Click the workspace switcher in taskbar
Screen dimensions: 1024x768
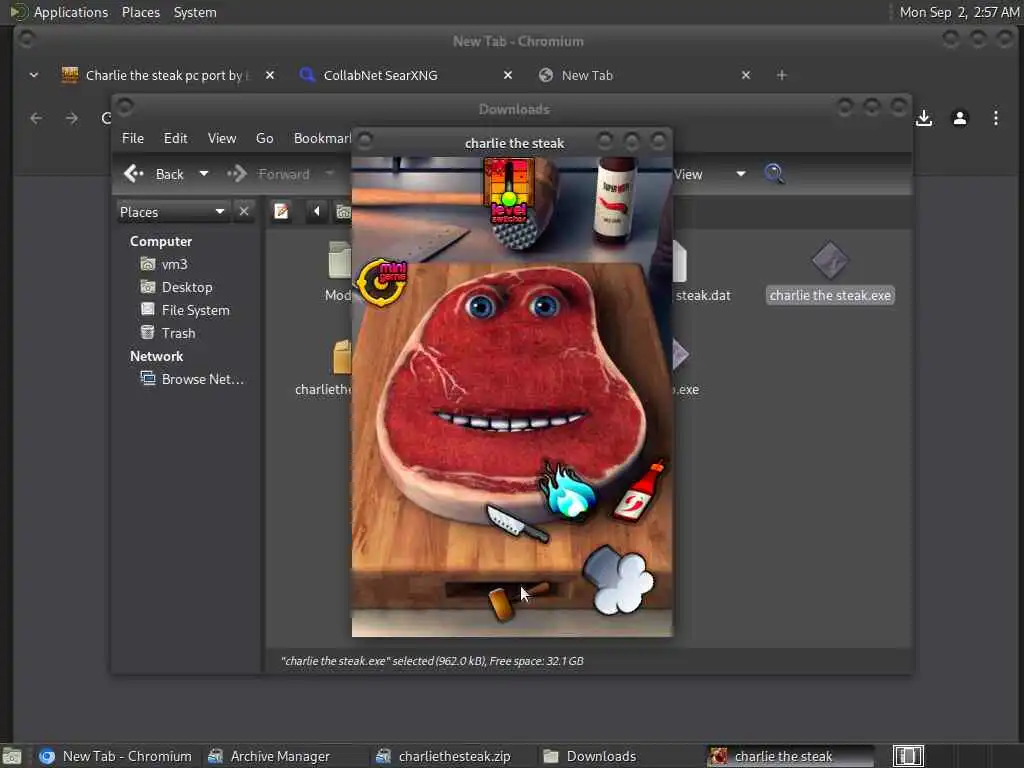tap(908, 756)
